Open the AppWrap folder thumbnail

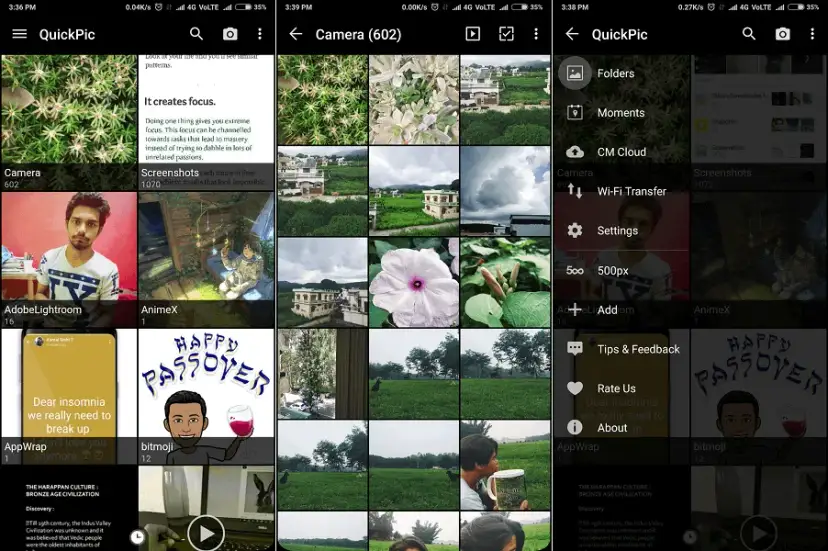(x=69, y=395)
